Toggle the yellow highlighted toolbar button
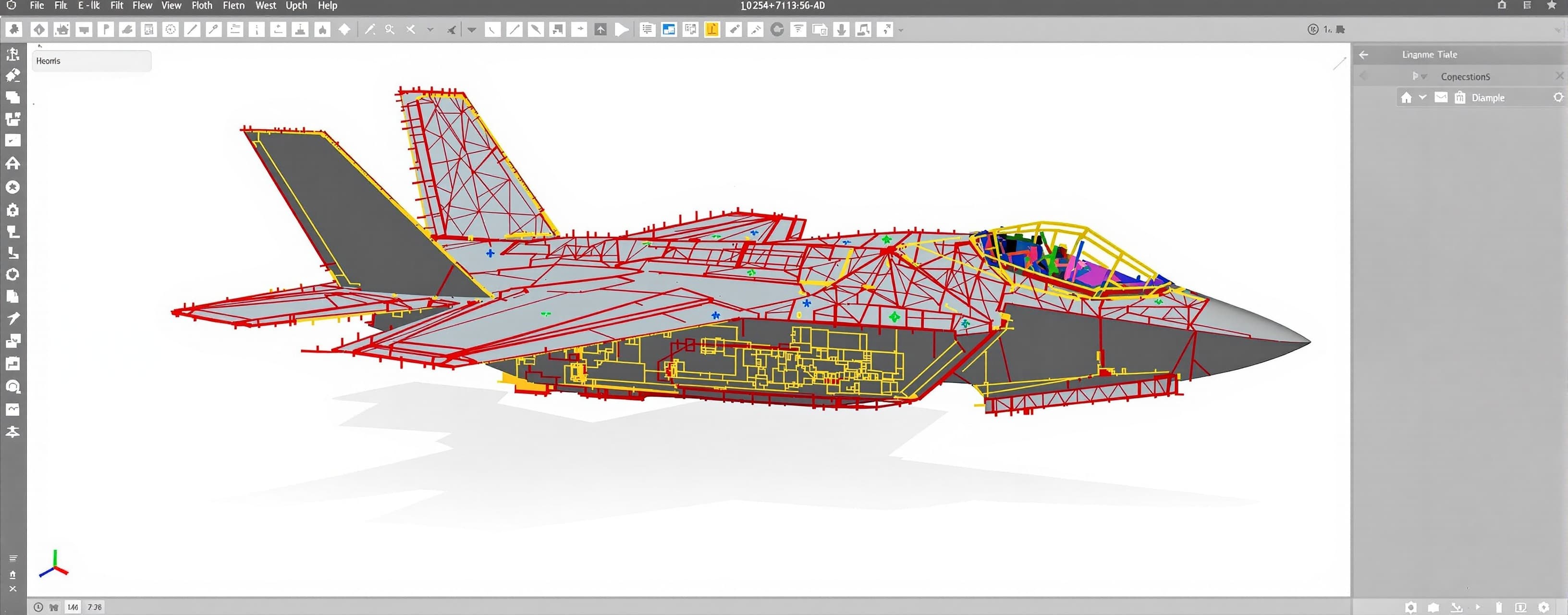Image resolution: width=1568 pixels, height=615 pixels. point(711,29)
